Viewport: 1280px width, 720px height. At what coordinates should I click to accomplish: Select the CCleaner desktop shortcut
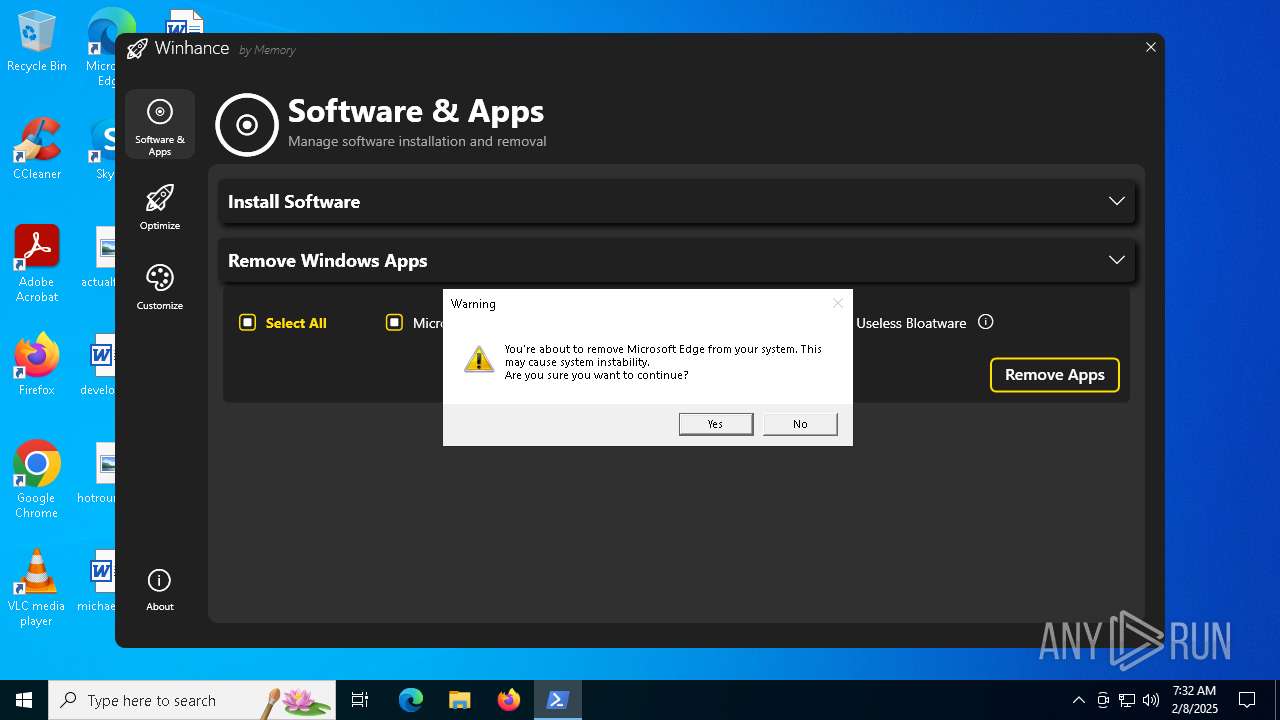(x=37, y=149)
